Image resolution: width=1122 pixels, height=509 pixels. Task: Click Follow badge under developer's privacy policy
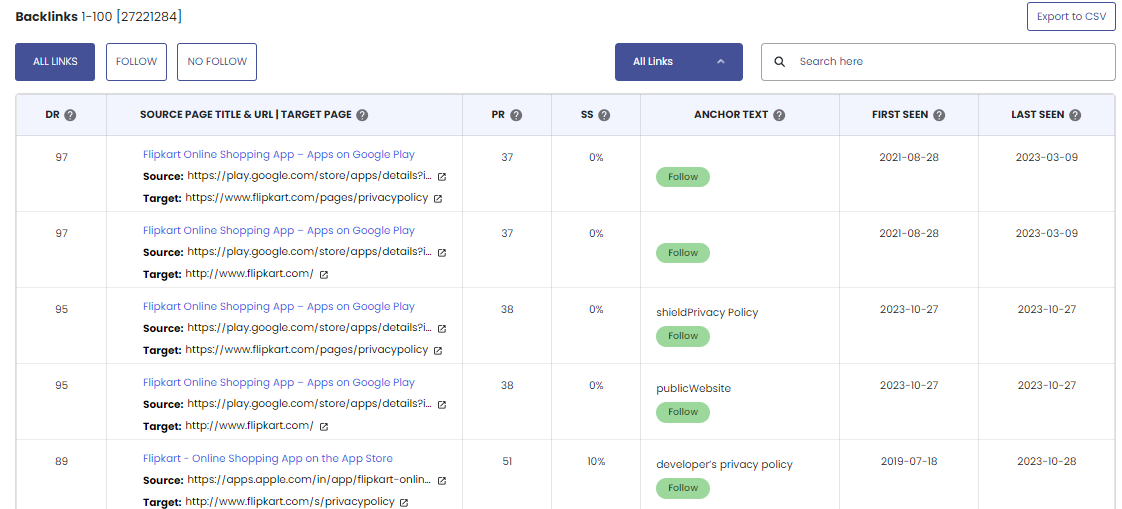tap(683, 488)
